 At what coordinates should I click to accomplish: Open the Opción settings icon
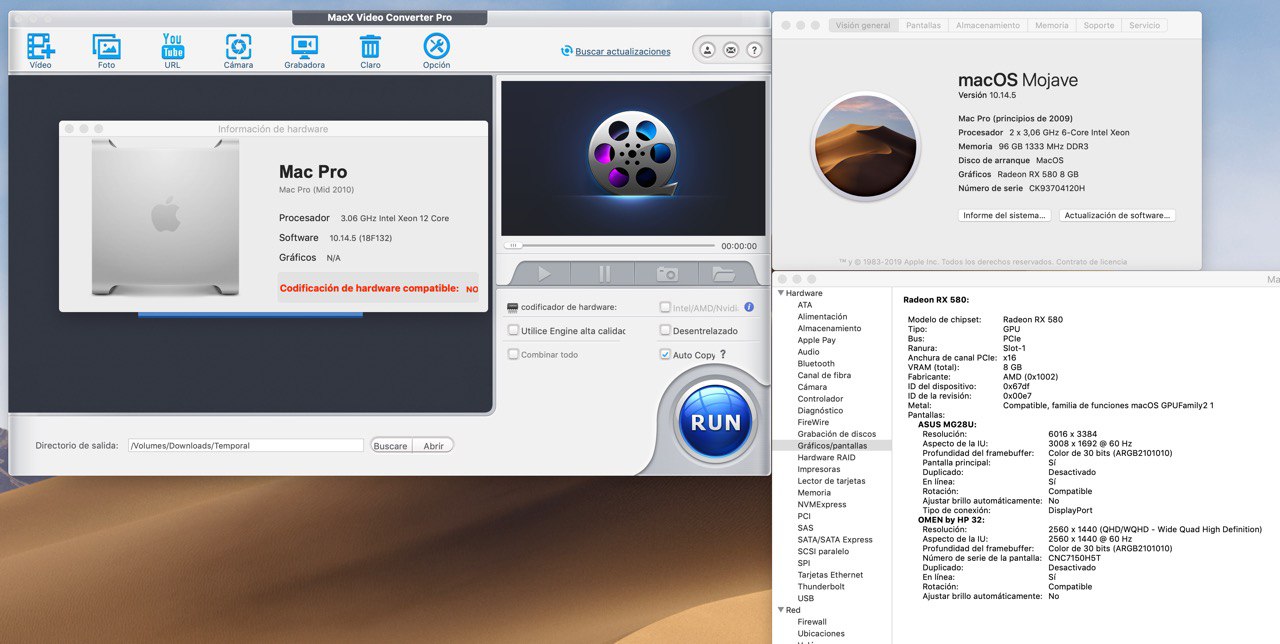click(x=436, y=46)
